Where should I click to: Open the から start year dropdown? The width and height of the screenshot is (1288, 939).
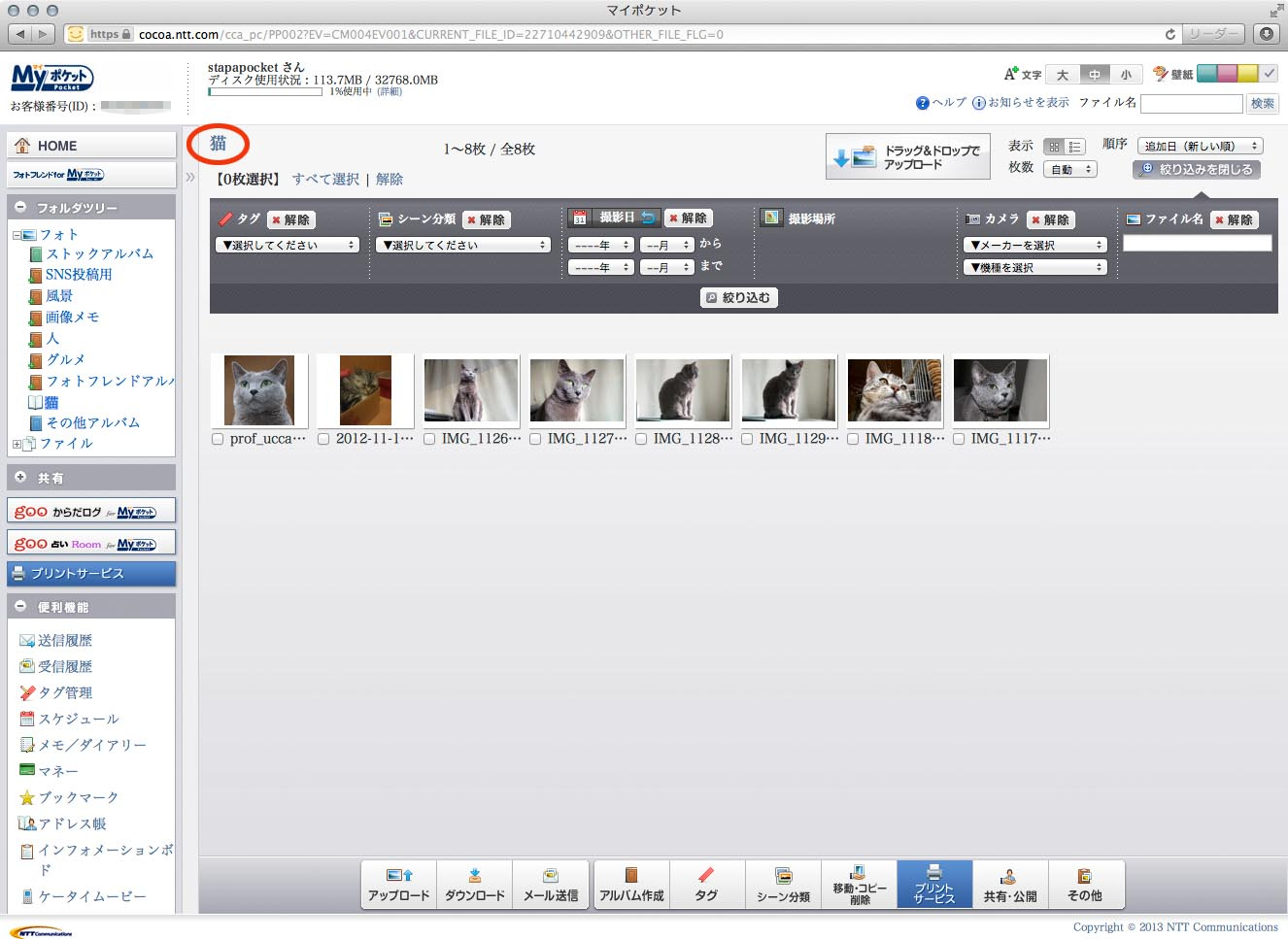click(601, 246)
